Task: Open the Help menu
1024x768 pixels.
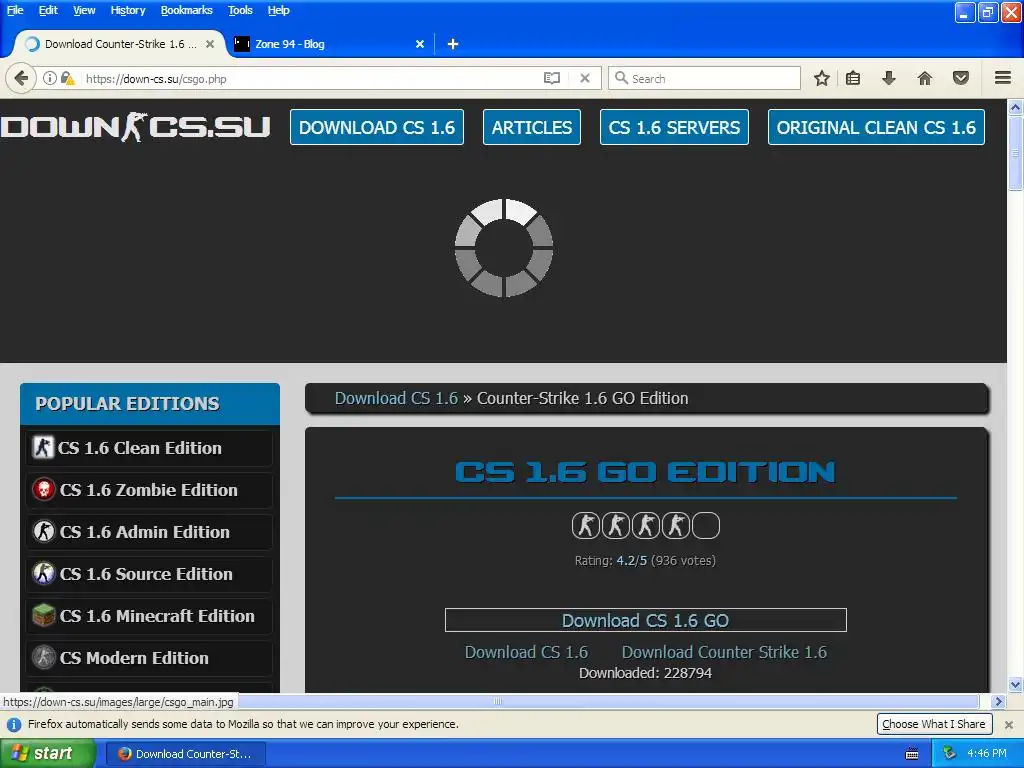Action: pos(278,10)
